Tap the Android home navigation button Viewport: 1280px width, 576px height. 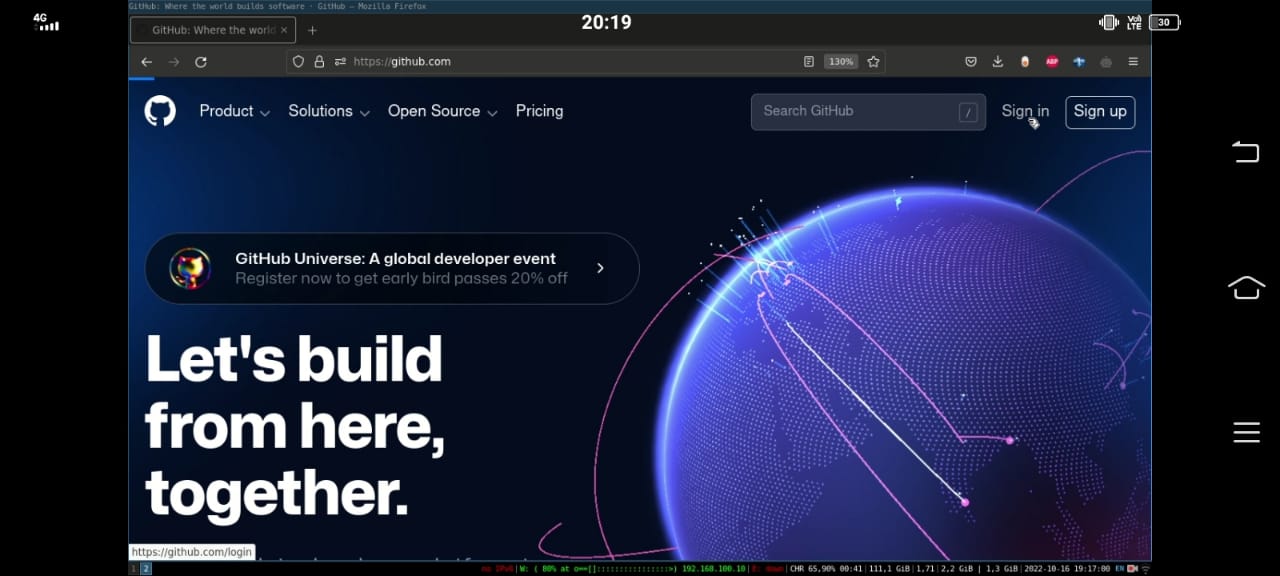tap(1246, 288)
